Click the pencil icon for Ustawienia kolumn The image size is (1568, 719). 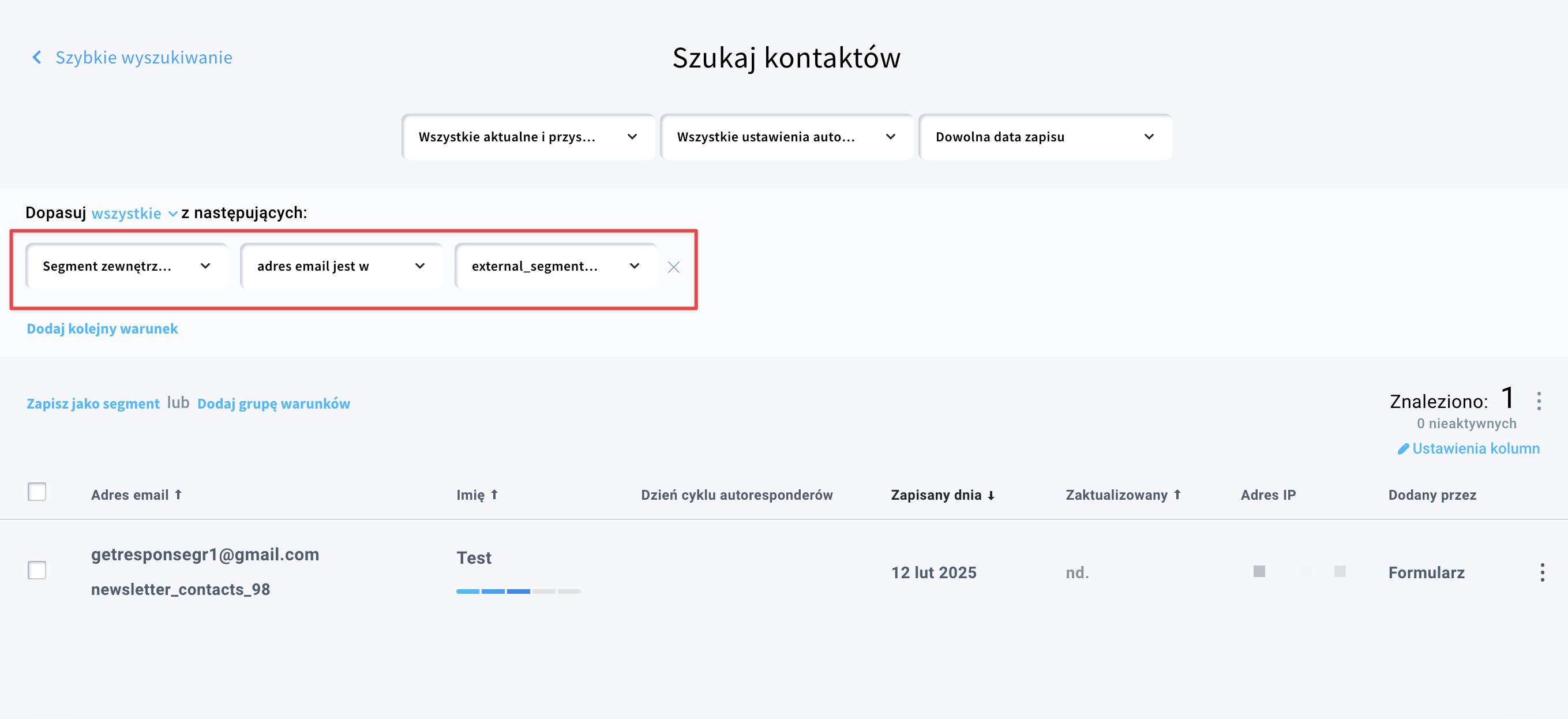(1403, 449)
